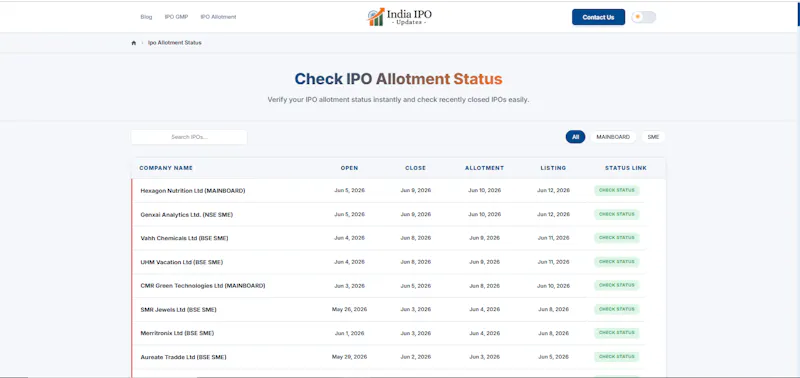Check status for Vahh Chemicals Ltd
The height and width of the screenshot is (378, 800).
tap(617, 238)
